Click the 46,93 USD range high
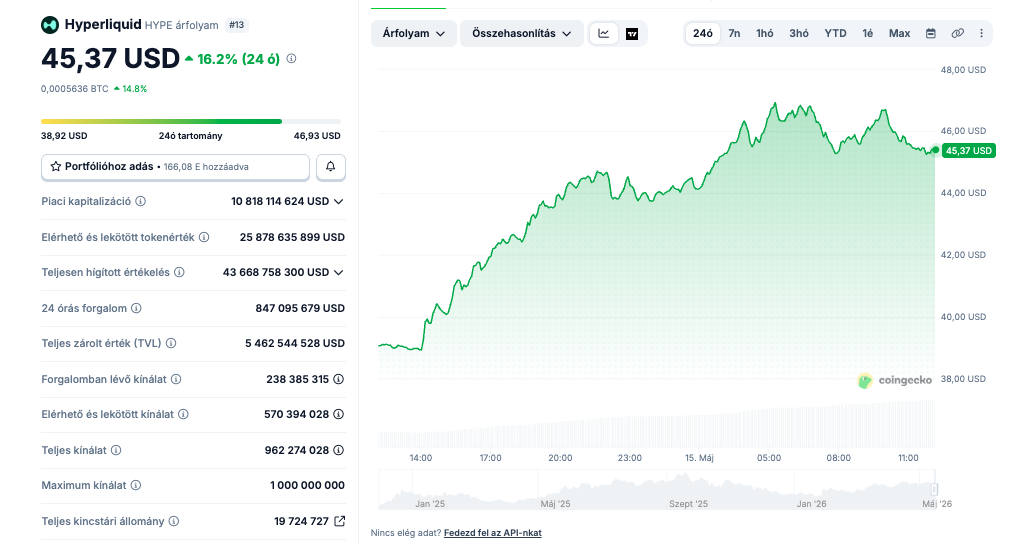The width and height of the screenshot is (1034, 544). [317, 136]
